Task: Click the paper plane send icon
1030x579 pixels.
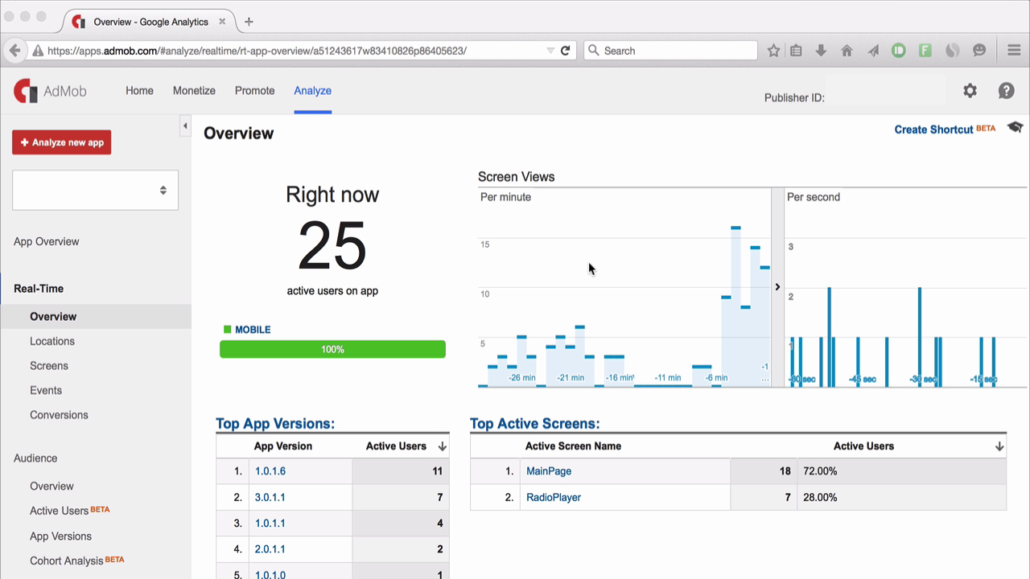Action: click(873, 51)
